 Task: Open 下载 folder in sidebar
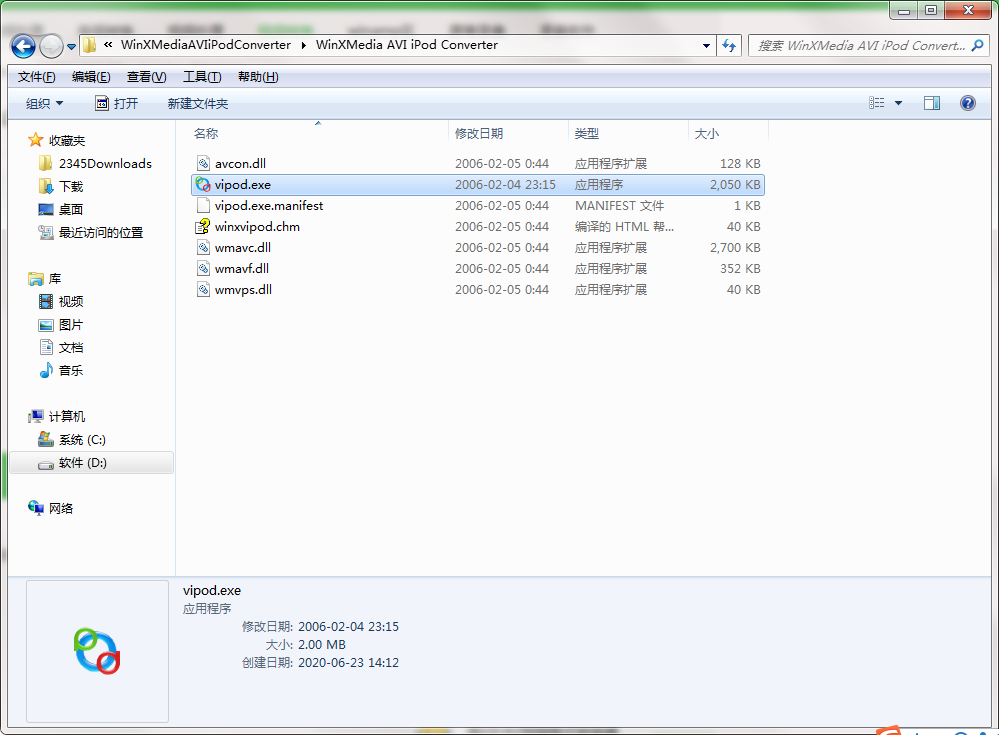pos(61,187)
